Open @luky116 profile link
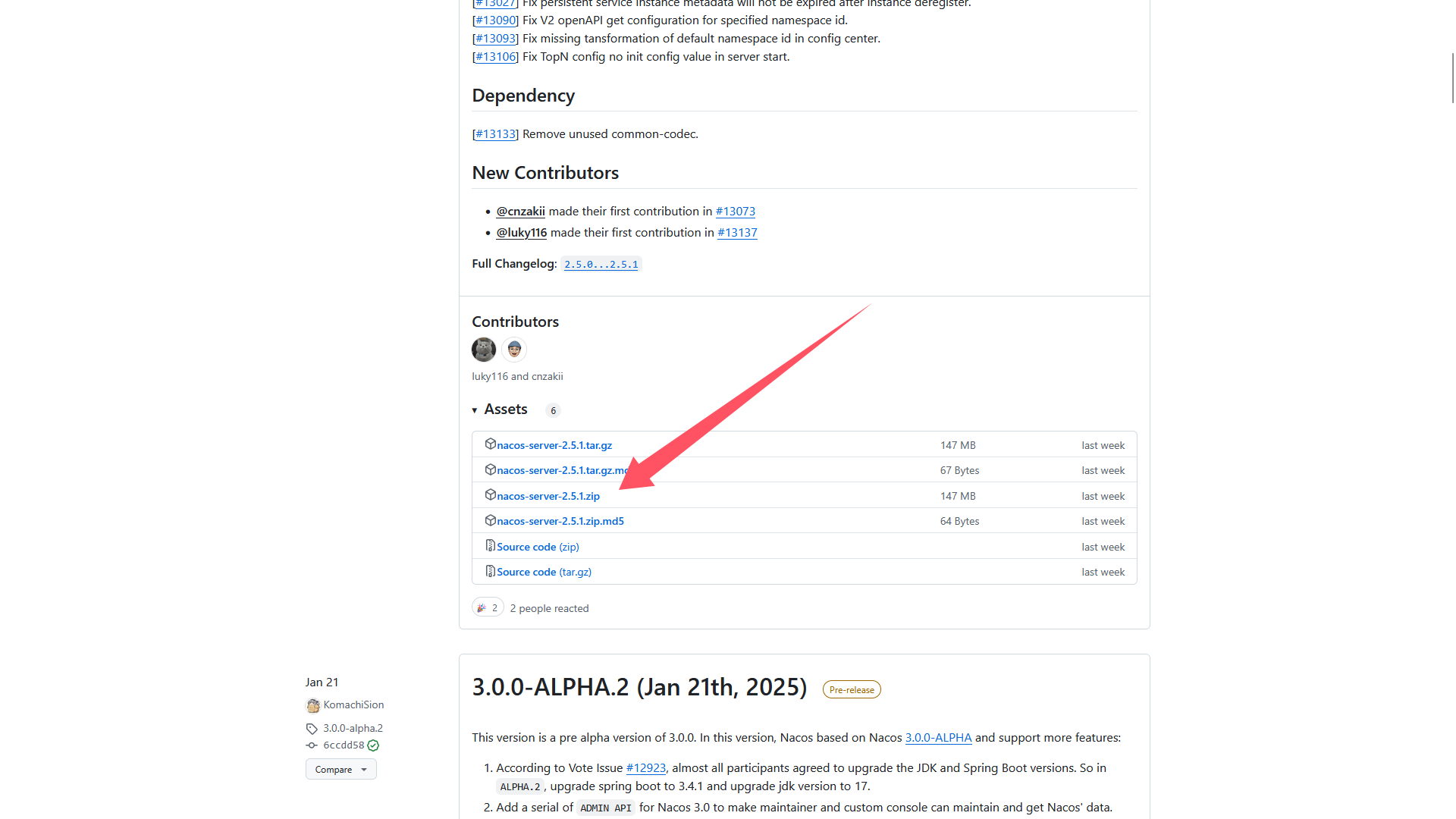The height and width of the screenshot is (819, 1456). (x=521, y=233)
